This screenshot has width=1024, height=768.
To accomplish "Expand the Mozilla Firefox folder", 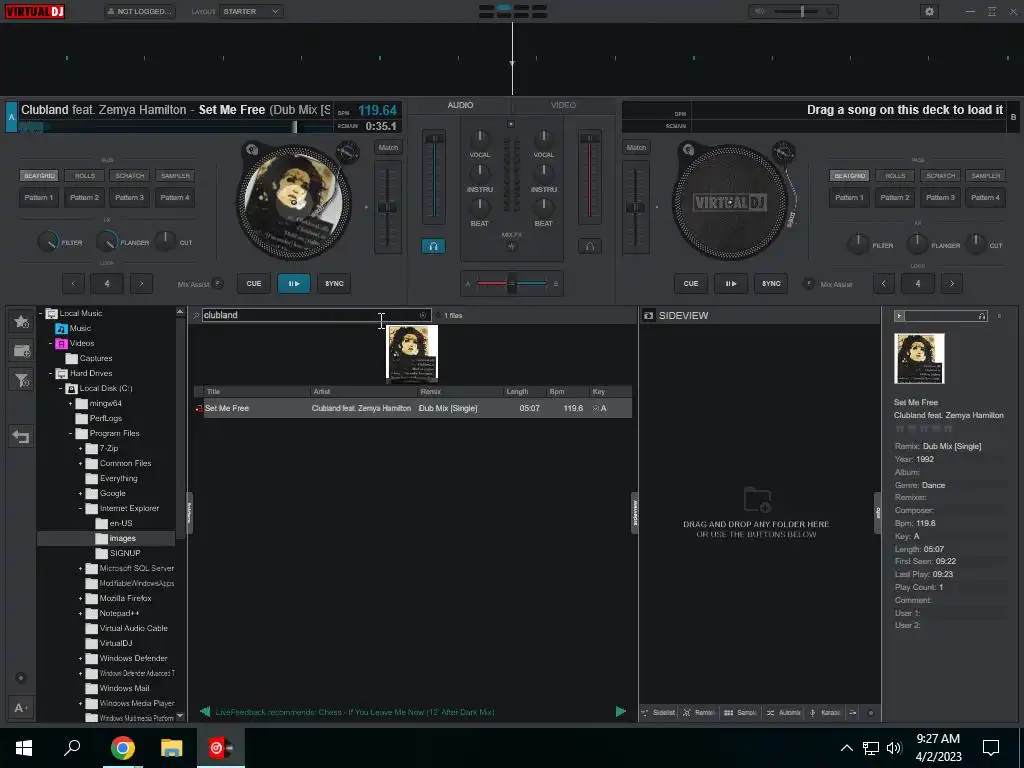I will pos(80,598).
